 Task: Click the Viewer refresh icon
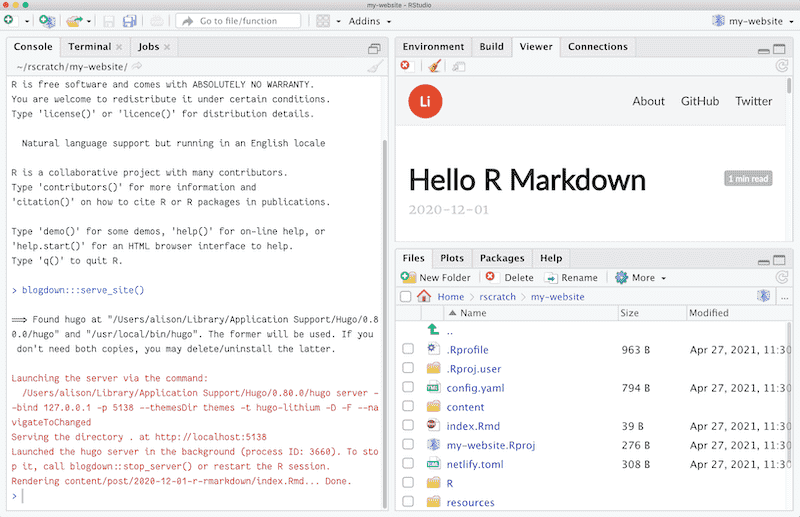782,66
